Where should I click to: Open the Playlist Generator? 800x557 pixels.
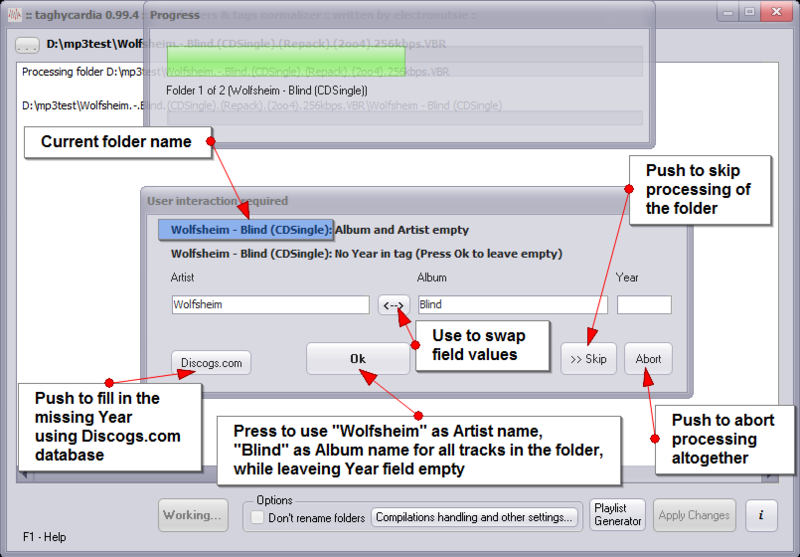click(617, 515)
